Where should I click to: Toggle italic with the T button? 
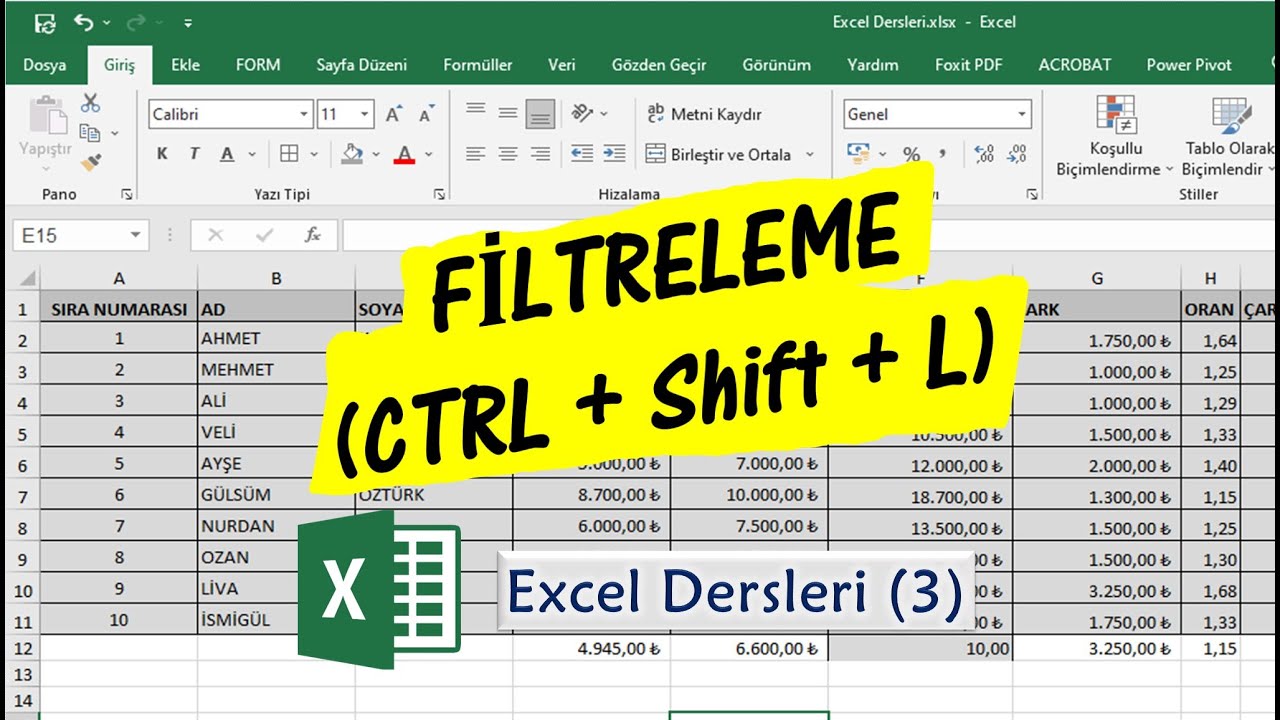(194, 154)
